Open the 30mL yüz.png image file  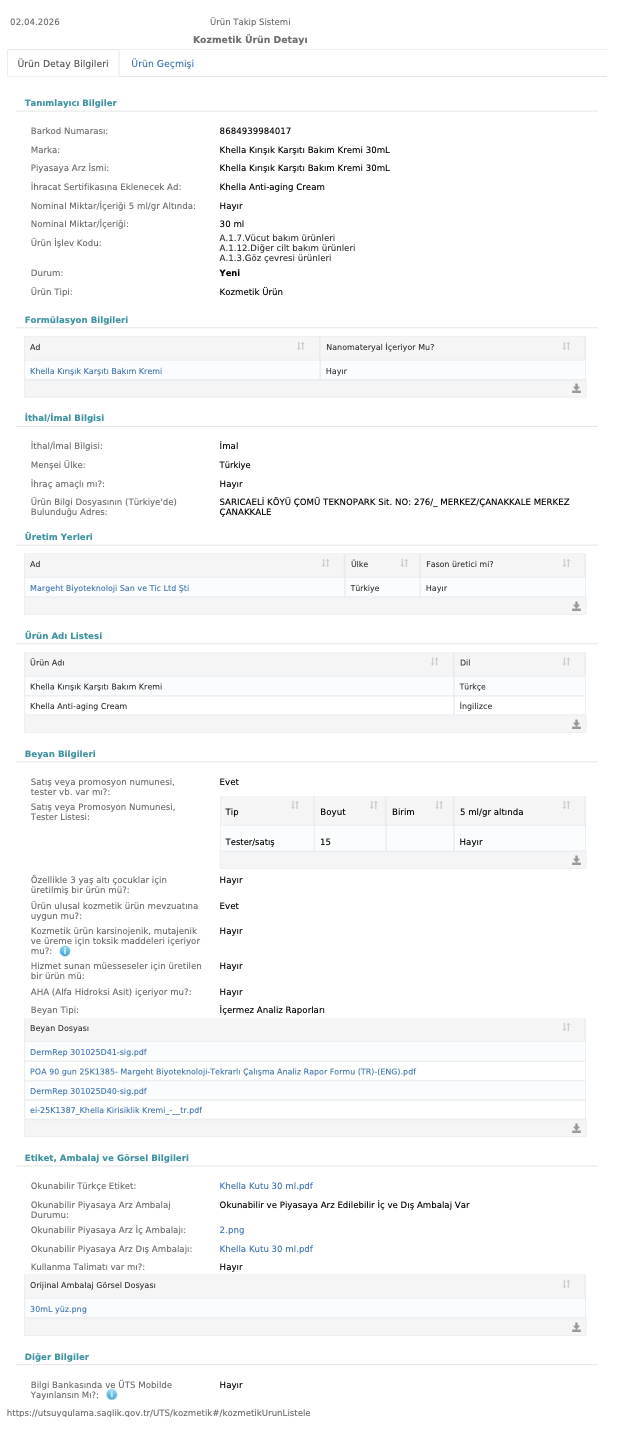(x=58, y=1308)
